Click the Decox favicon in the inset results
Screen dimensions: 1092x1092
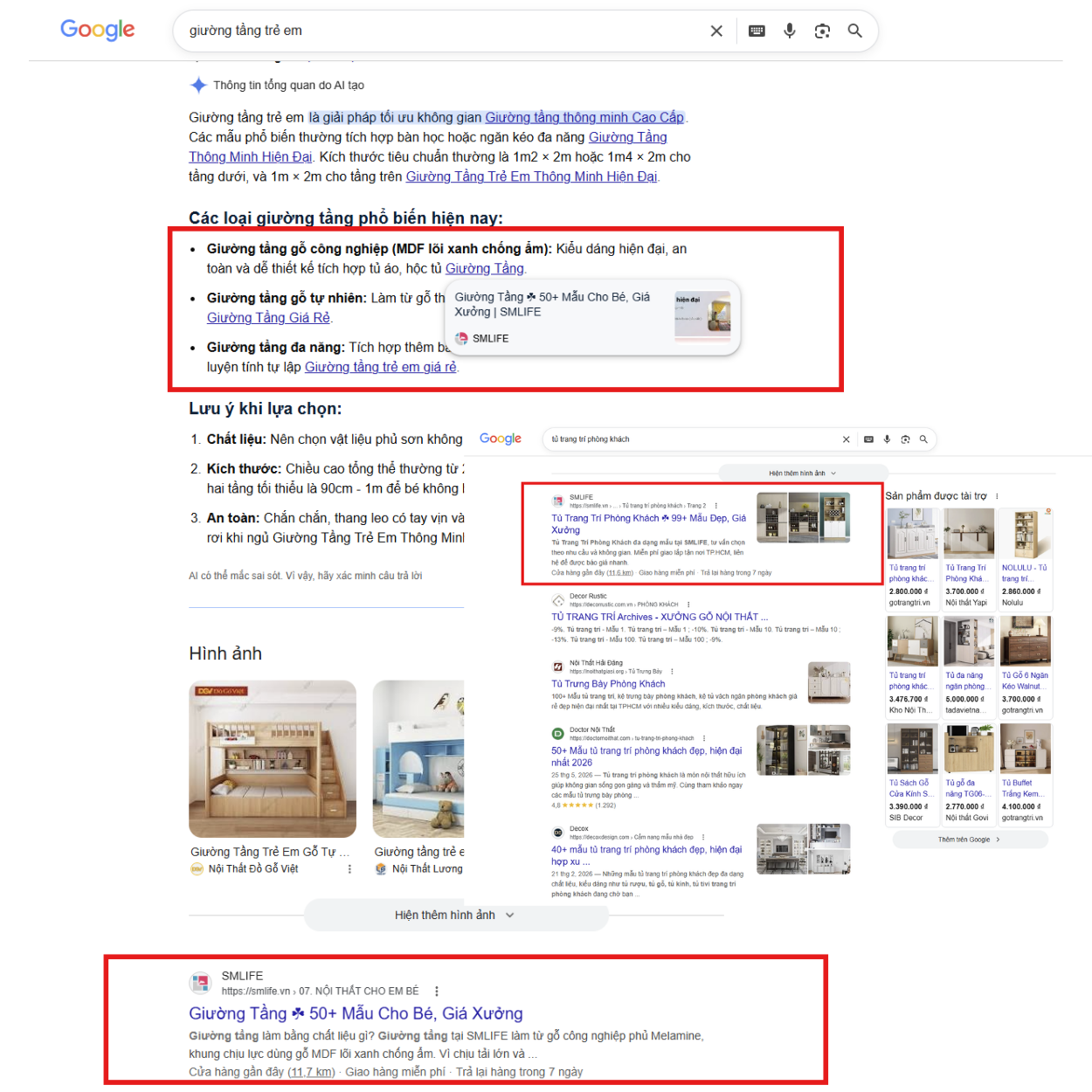[557, 833]
